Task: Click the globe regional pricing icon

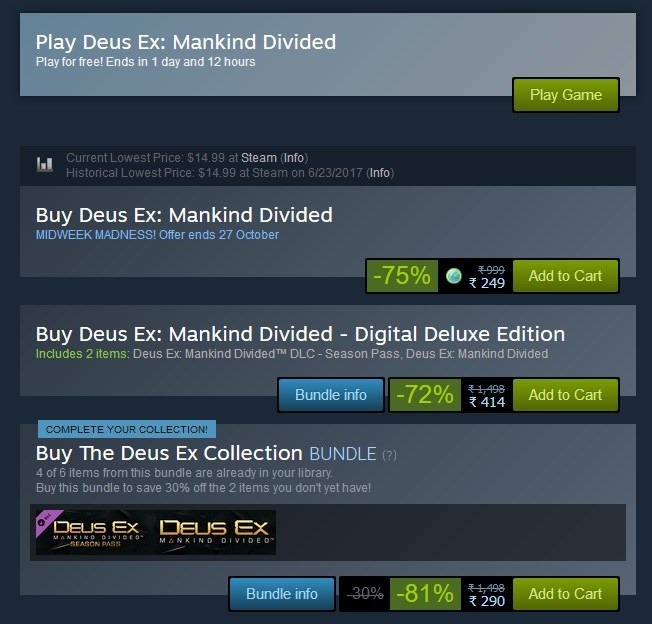Action: click(x=454, y=276)
